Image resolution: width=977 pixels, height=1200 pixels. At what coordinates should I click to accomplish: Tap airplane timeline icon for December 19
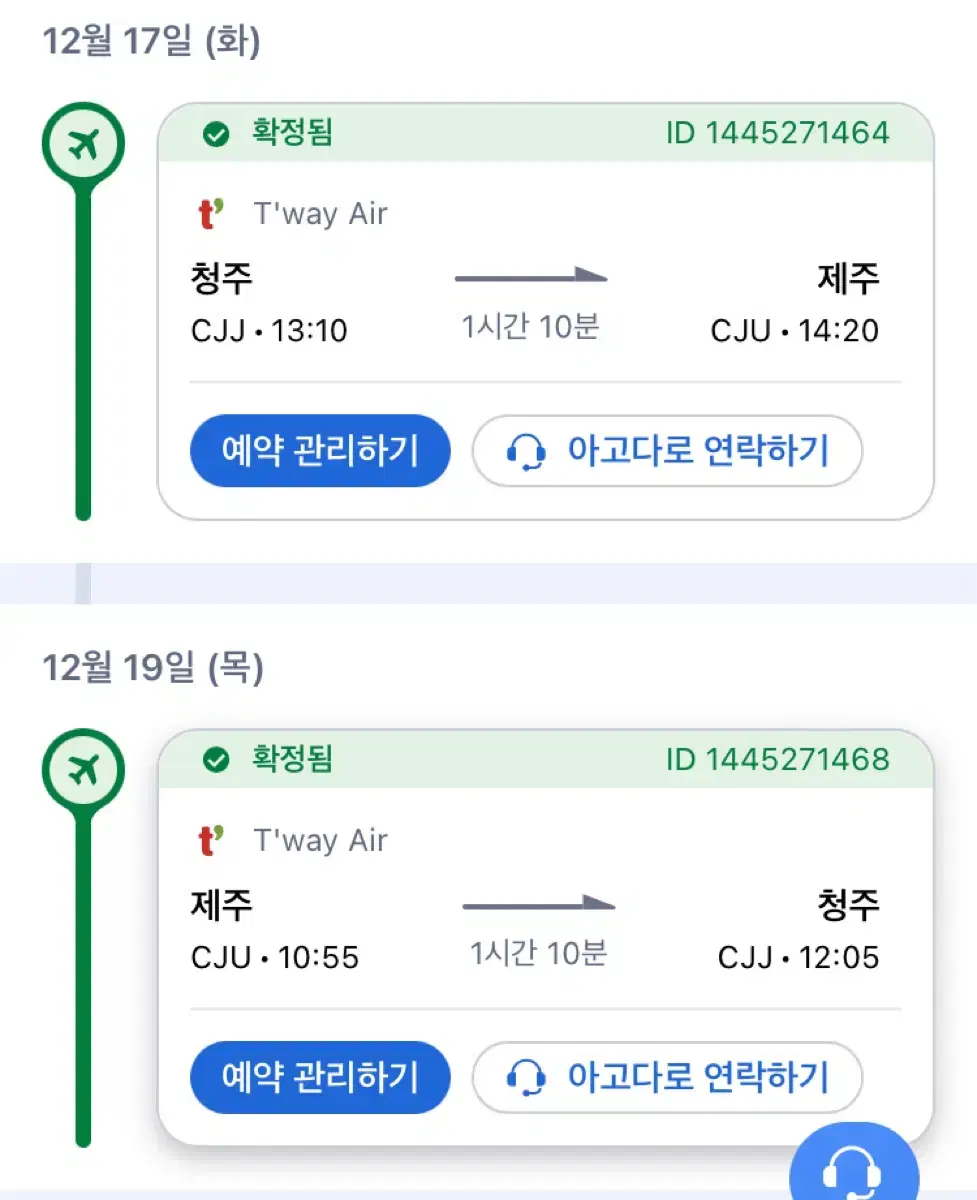click(83, 771)
